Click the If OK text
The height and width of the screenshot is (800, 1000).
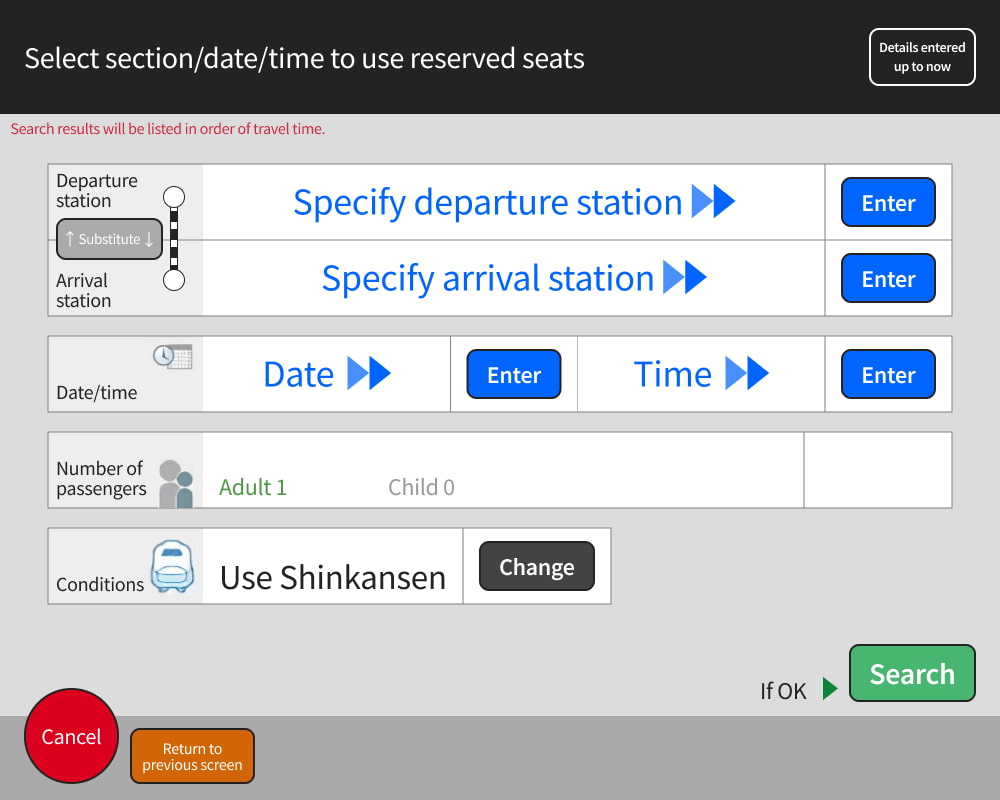(783, 691)
